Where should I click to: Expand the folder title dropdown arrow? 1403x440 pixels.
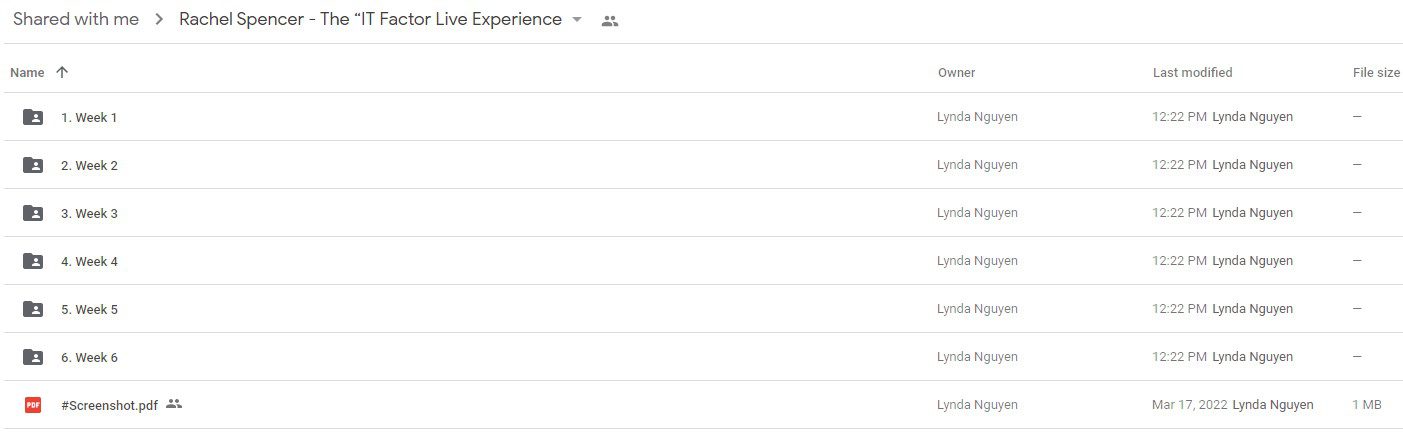click(x=576, y=20)
